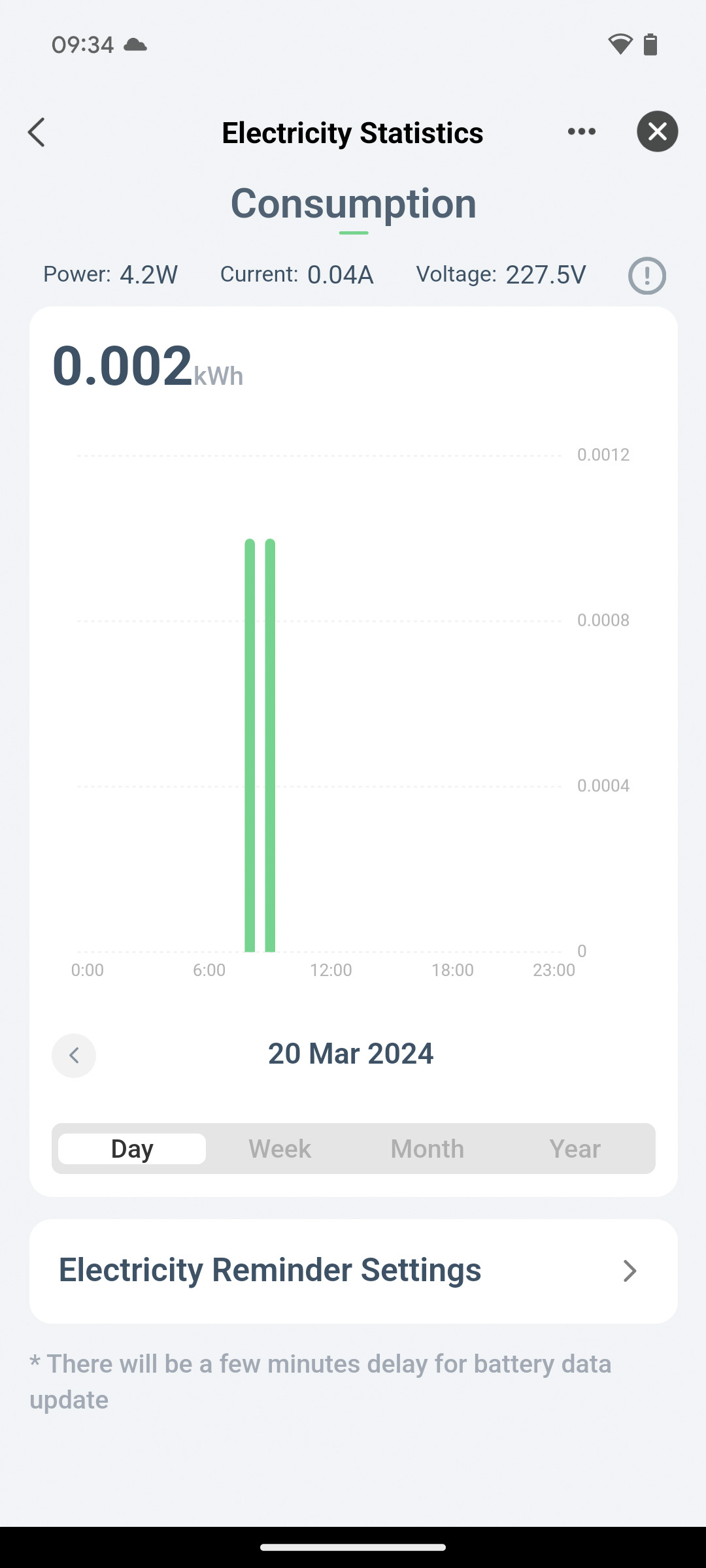The width and height of the screenshot is (706, 1568).
Task: Expand the Electricity Reminder Settings chevron
Action: pyautogui.click(x=629, y=1271)
